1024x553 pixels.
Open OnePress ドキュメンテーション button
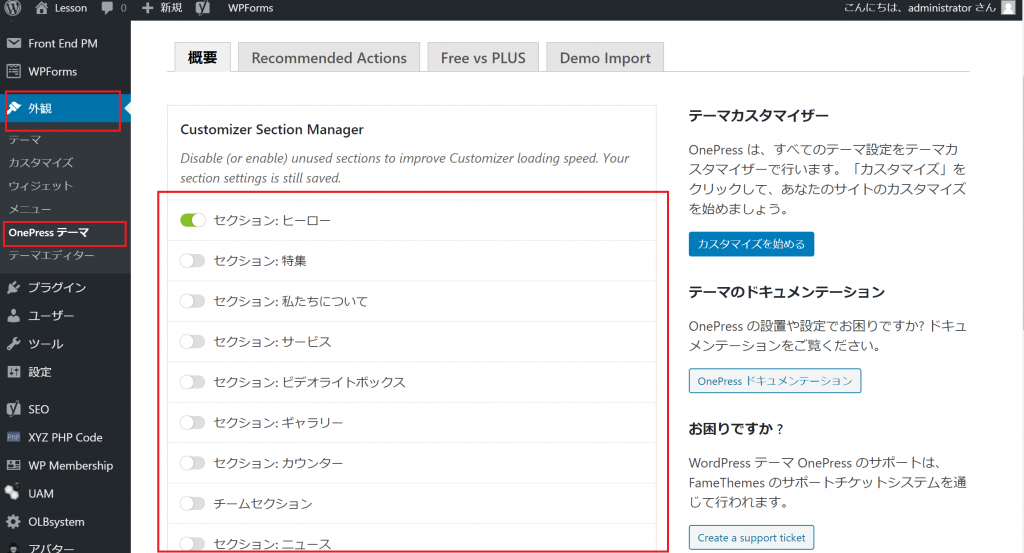(775, 381)
